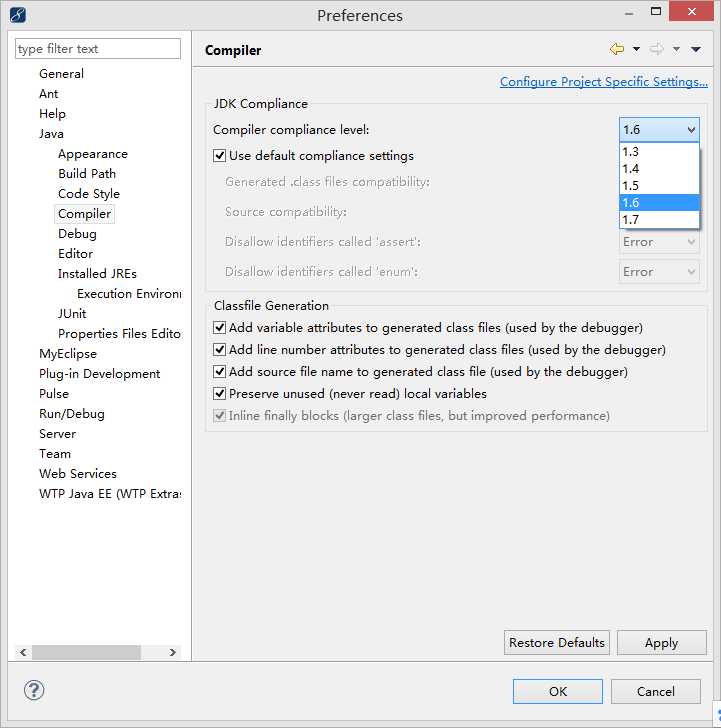Toggle Preserve unused local variables checkbox

click(220, 394)
